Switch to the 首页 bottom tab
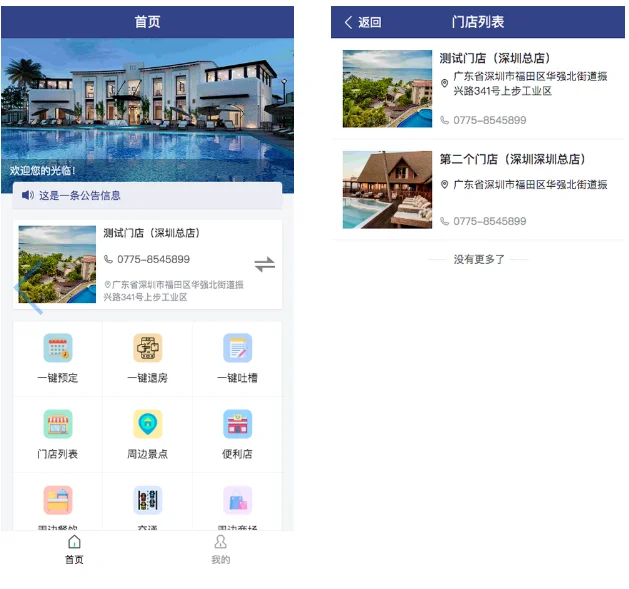 click(x=74, y=550)
